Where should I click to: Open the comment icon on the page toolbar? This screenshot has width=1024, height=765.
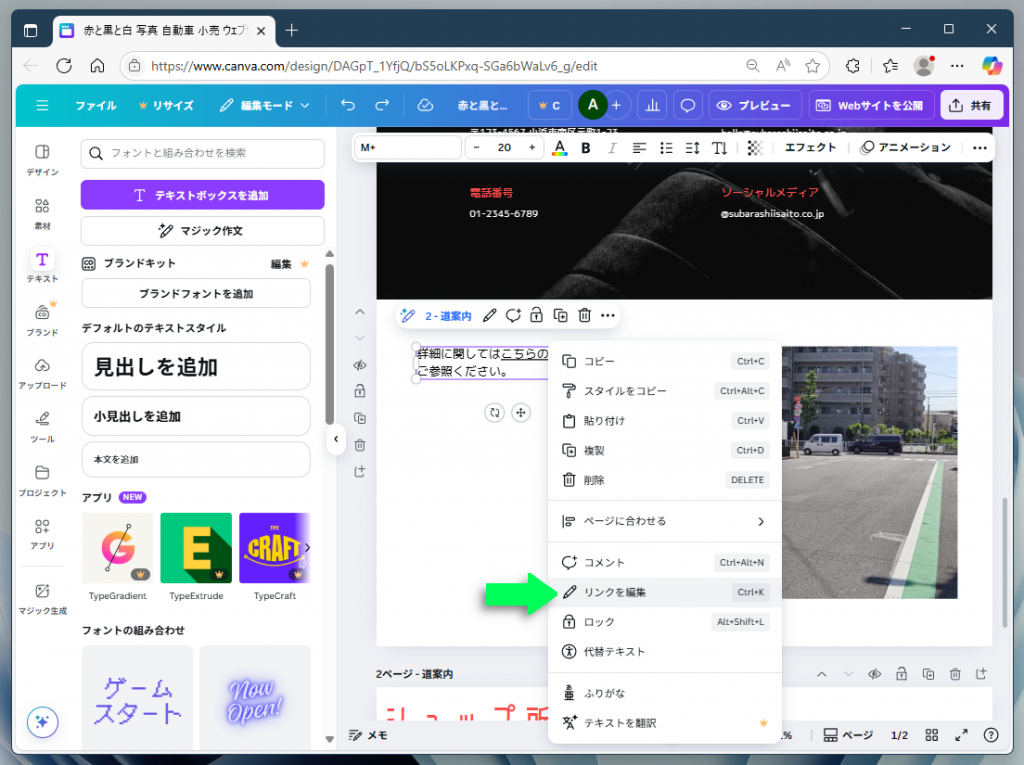pyautogui.click(x=513, y=315)
